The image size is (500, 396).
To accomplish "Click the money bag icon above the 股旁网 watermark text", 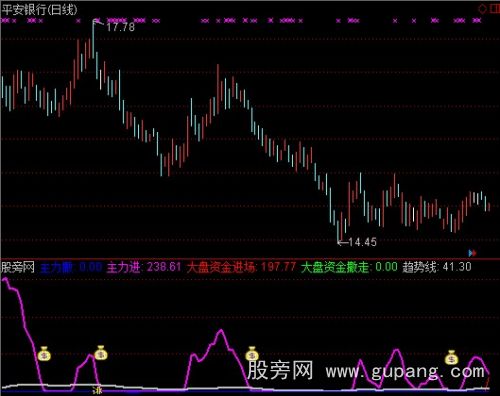I will [252, 354].
